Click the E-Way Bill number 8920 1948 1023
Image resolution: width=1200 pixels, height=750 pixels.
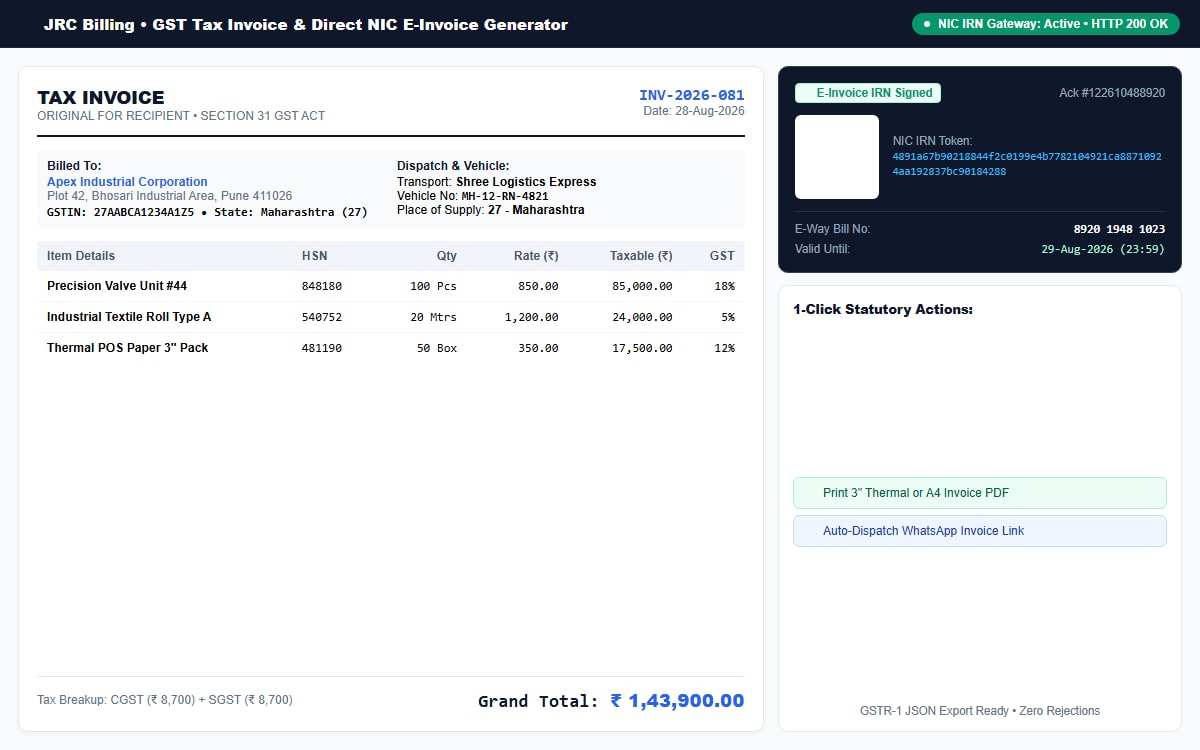1119,229
